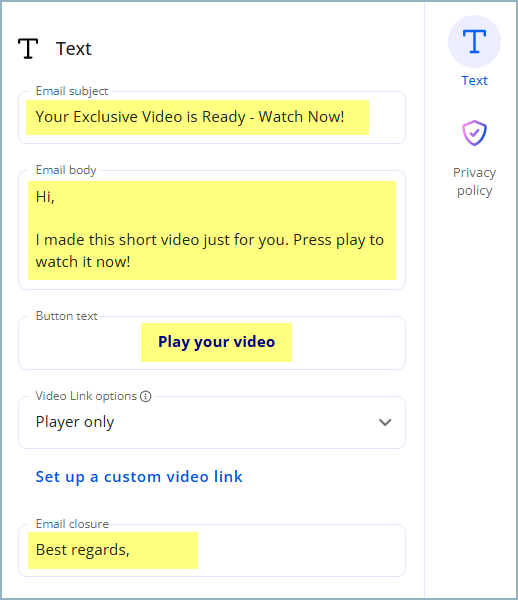Edit the Email subject field
The image size is (518, 600).
pyautogui.click(x=212, y=117)
